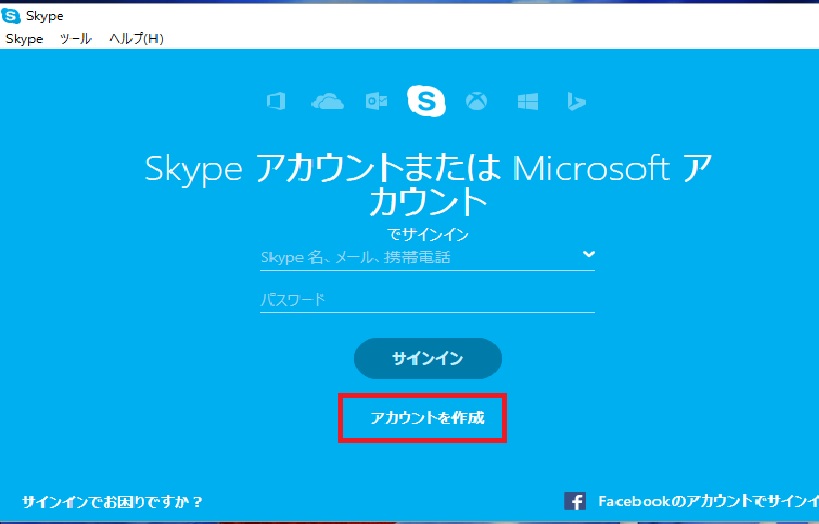The image size is (819, 524).
Task: Click the large Skype logo icon
Action: (x=426, y=100)
